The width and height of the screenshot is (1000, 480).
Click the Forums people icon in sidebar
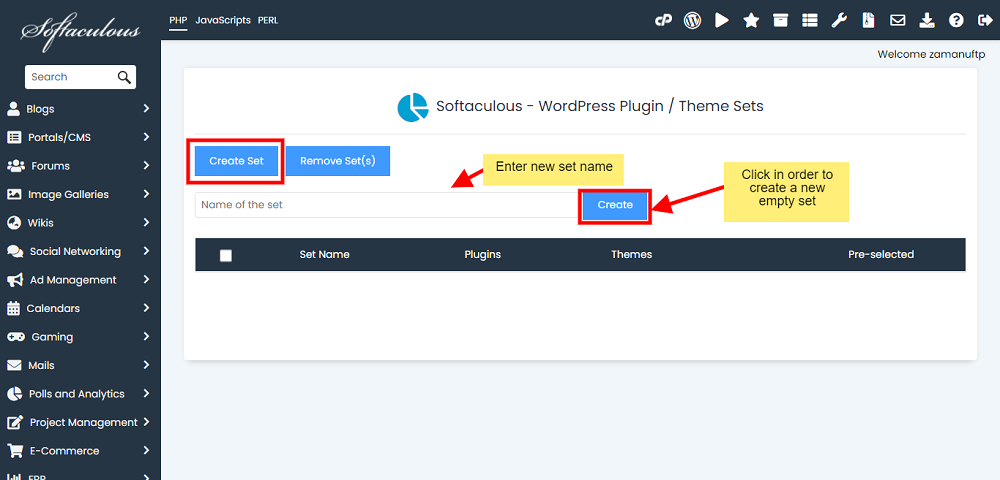(x=15, y=166)
